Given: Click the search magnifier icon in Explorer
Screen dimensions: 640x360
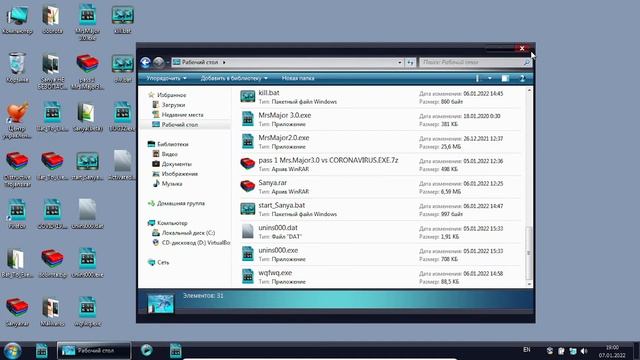Looking at the screenshot, I should point(527,62).
